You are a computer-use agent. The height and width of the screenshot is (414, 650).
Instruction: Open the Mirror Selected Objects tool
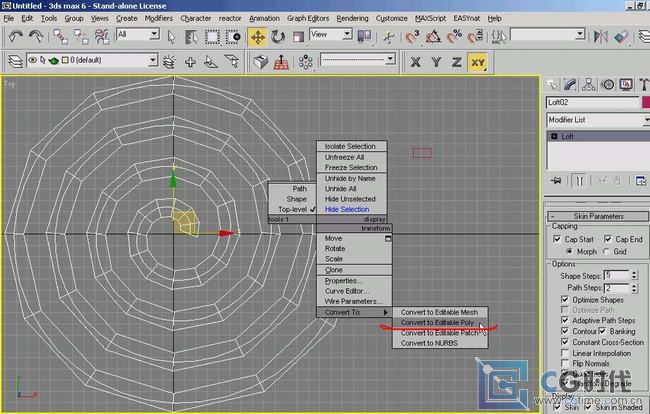pyautogui.click(x=600, y=37)
